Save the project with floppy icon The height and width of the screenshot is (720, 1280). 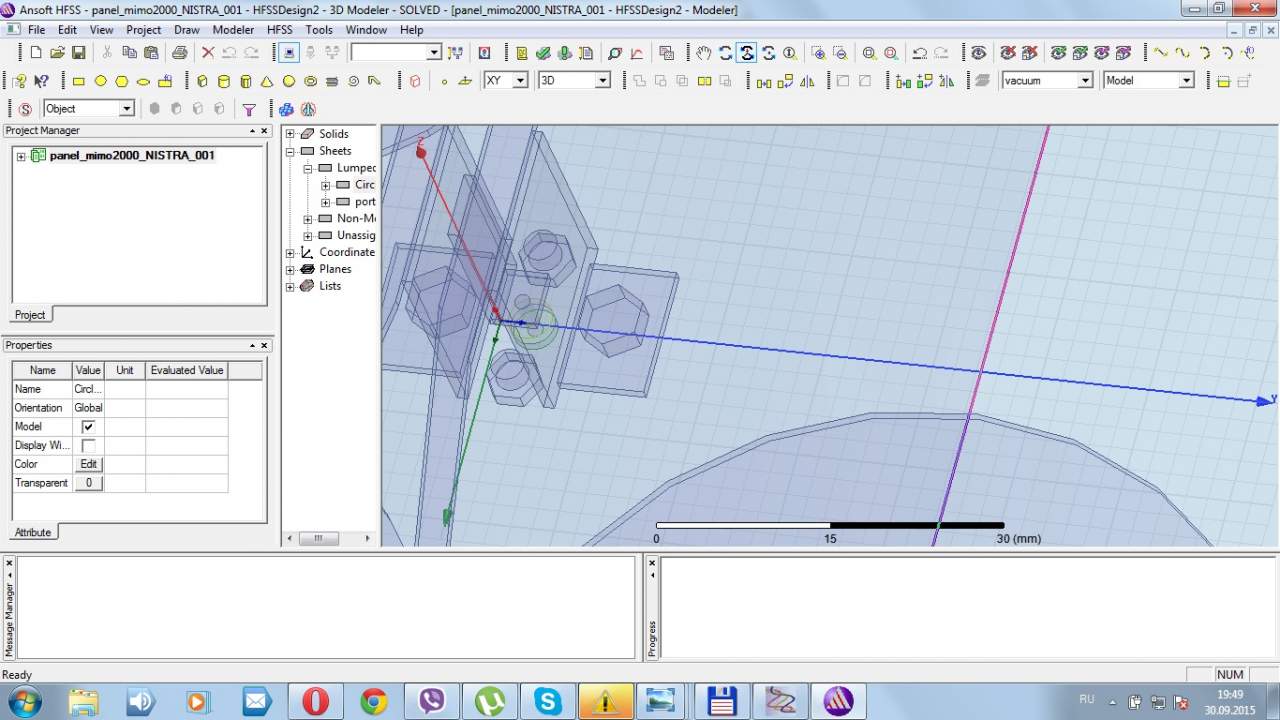(x=78, y=53)
